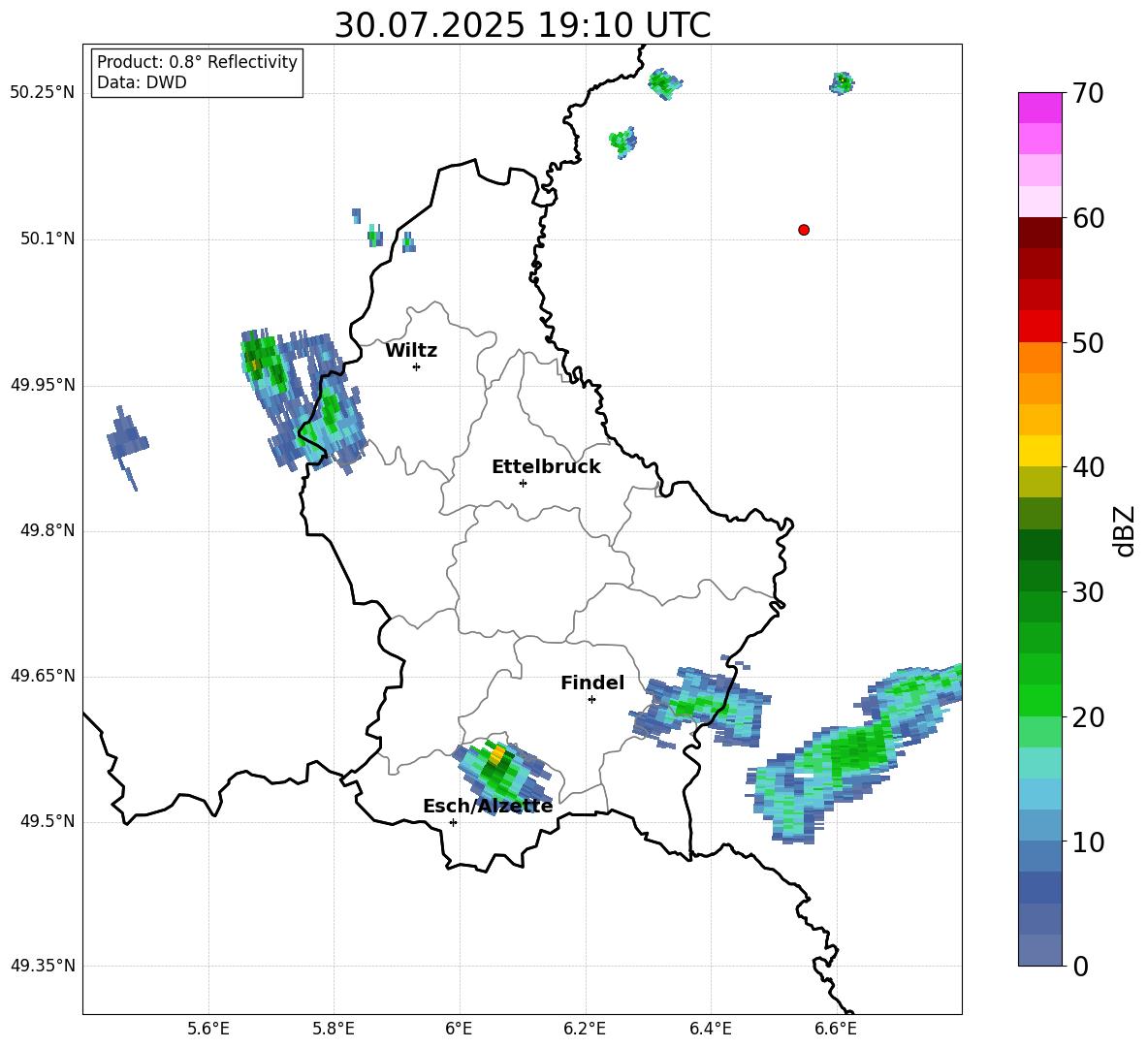Screen dimensions: 1148x1048
Task: Click the dBZ colorbar axis label
Action: 1125,530
